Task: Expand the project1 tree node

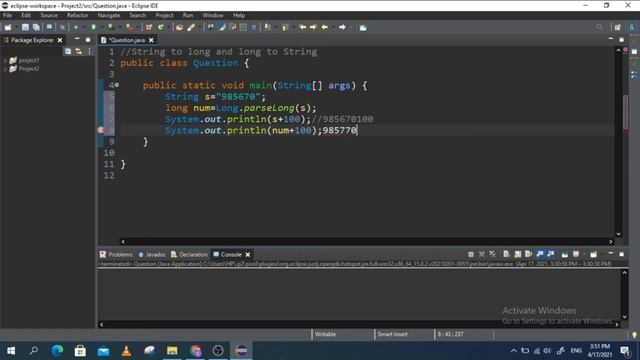Action: click(5, 60)
